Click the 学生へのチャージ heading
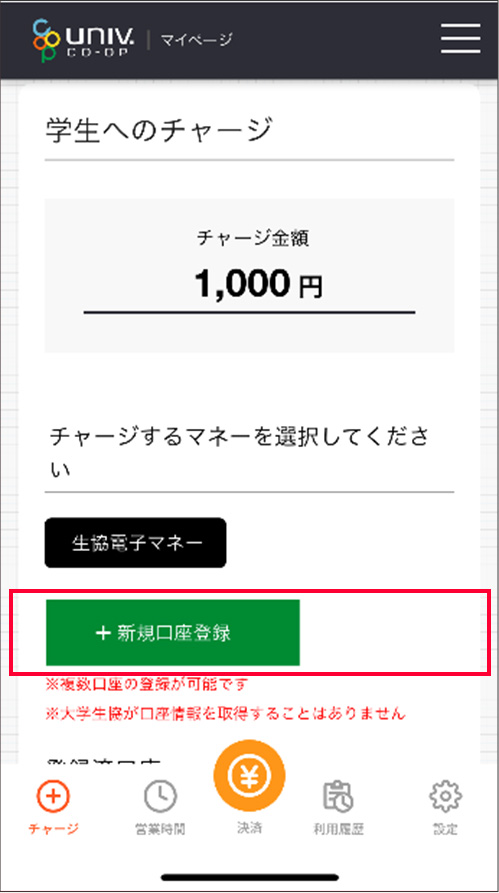The width and height of the screenshot is (499, 893). 158,130
